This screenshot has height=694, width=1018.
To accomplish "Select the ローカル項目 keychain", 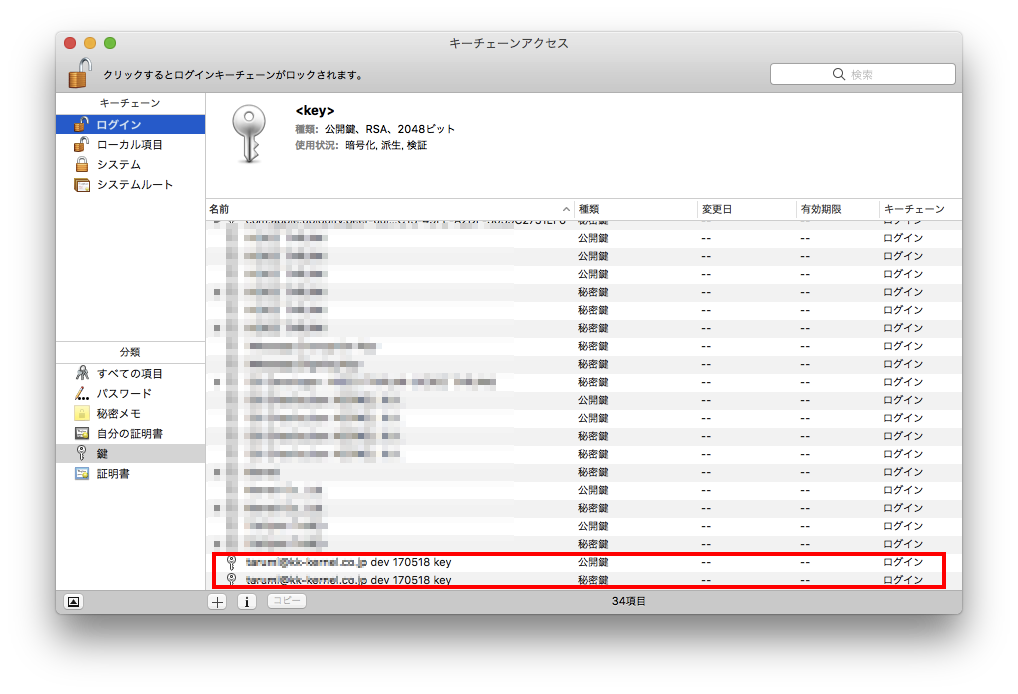I will coord(129,145).
